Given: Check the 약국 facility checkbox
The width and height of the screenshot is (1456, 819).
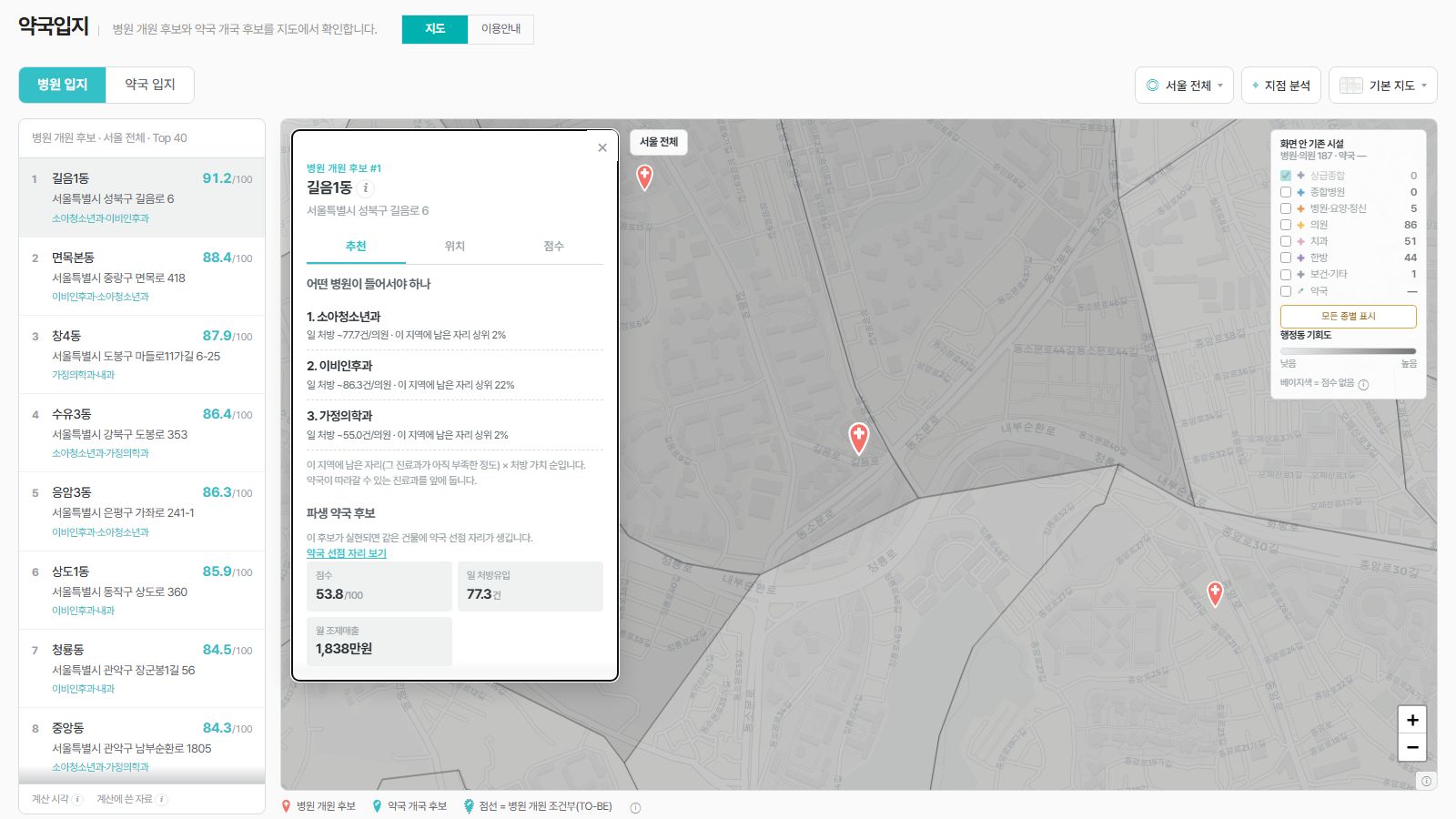Looking at the screenshot, I should [1286, 291].
